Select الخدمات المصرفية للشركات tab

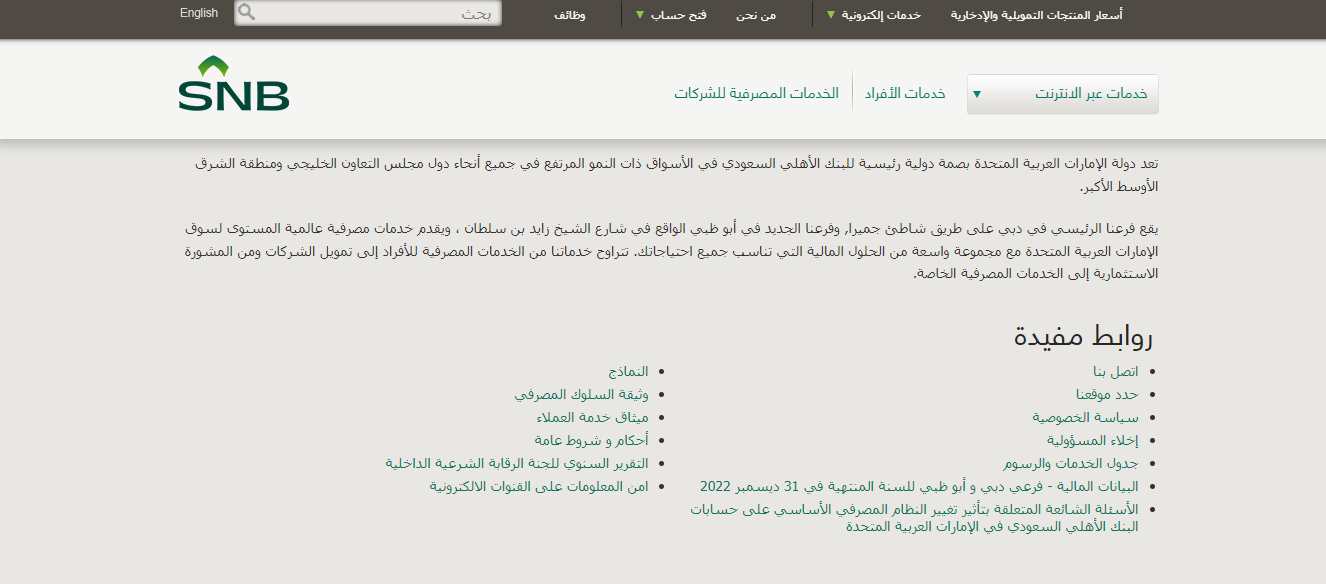(x=756, y=93)
